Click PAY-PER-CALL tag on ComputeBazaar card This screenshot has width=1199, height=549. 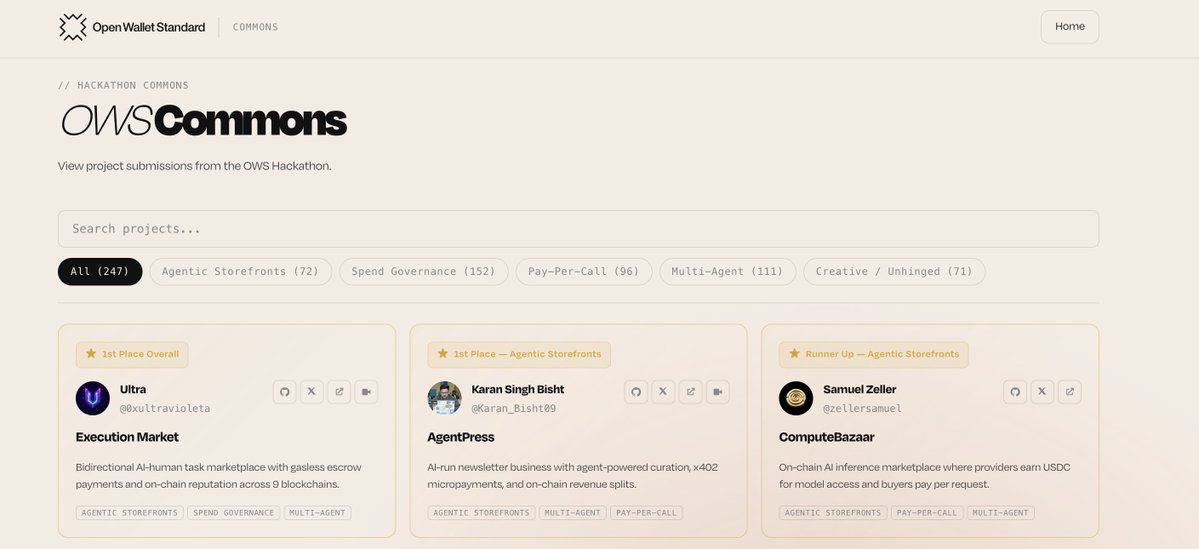pos(927,513)
